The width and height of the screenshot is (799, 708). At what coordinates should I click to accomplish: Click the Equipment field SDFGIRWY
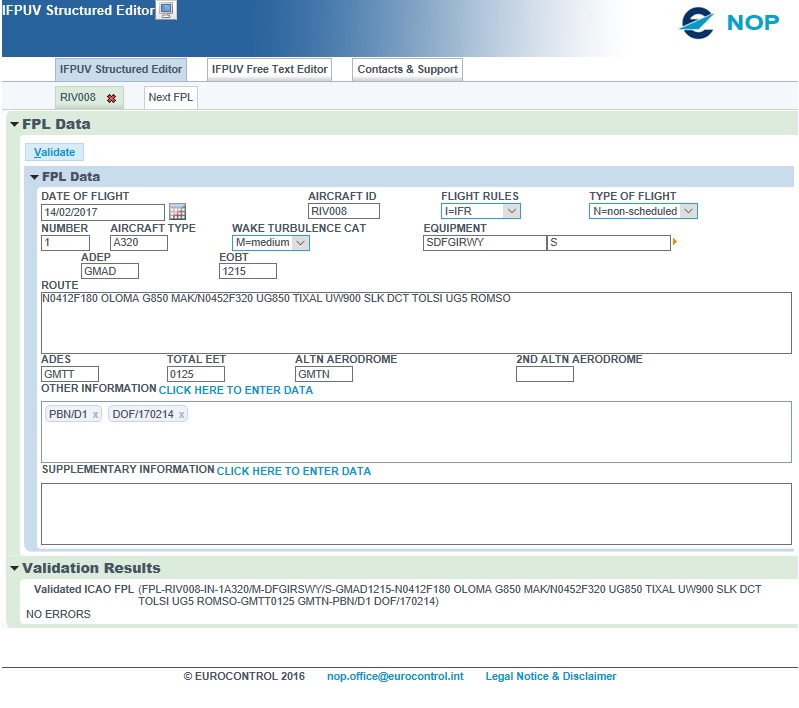click(485, 243)
